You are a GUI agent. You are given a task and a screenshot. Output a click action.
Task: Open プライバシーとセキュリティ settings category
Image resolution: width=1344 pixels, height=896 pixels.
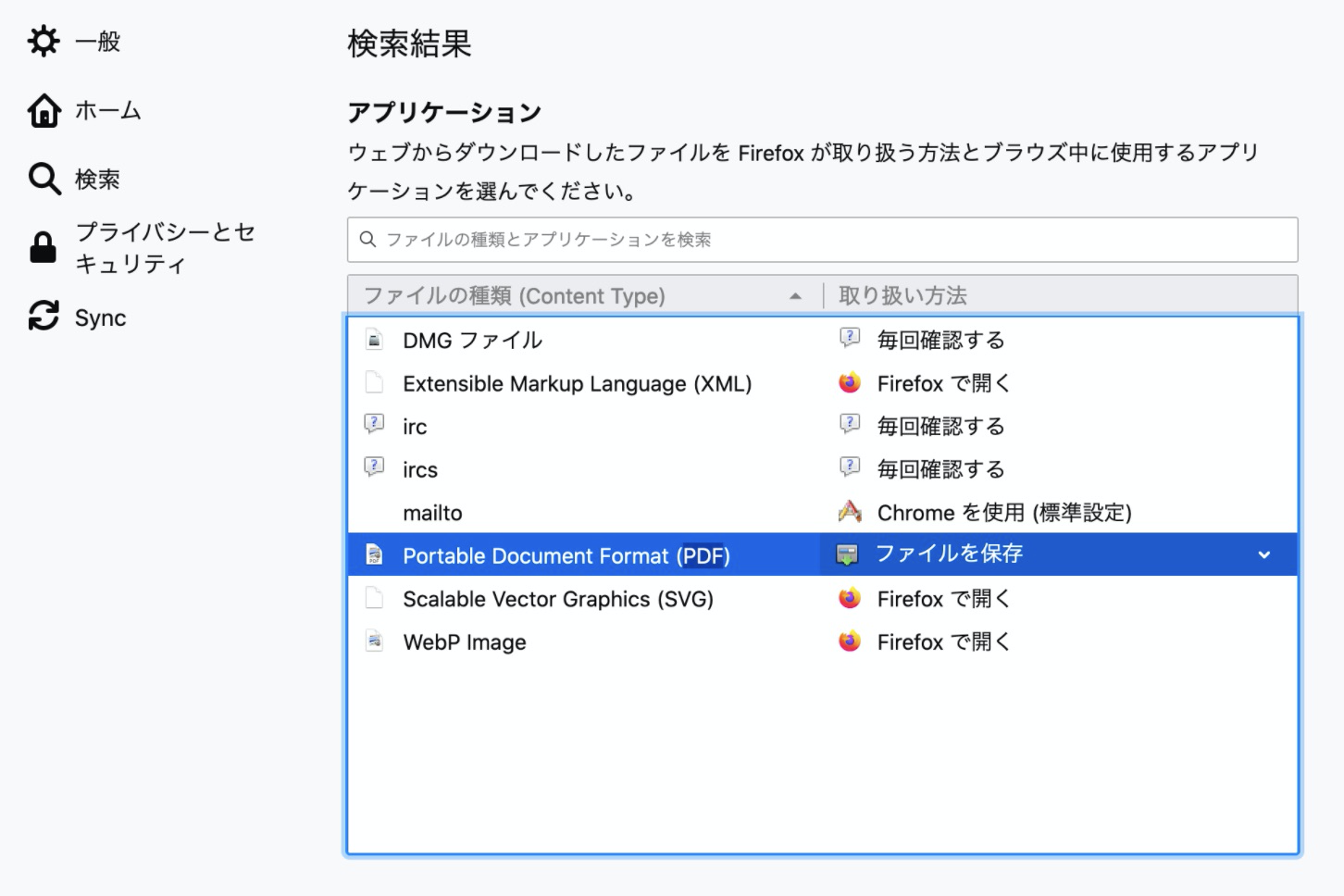click(x=143, y=248)
